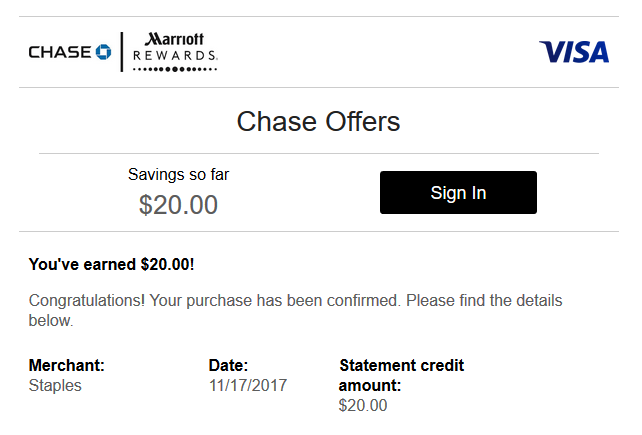Click the Date: label
Screen dimensions: 642x435
click(228, 365)
